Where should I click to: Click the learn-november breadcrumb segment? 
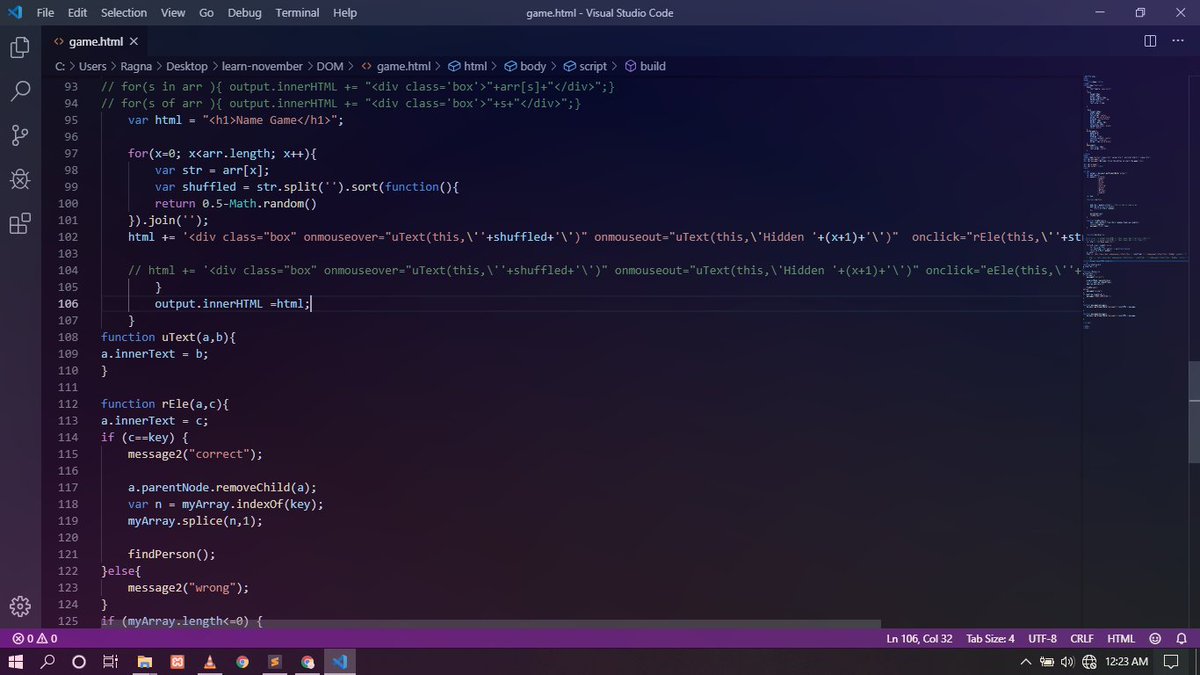click(262, 66)
